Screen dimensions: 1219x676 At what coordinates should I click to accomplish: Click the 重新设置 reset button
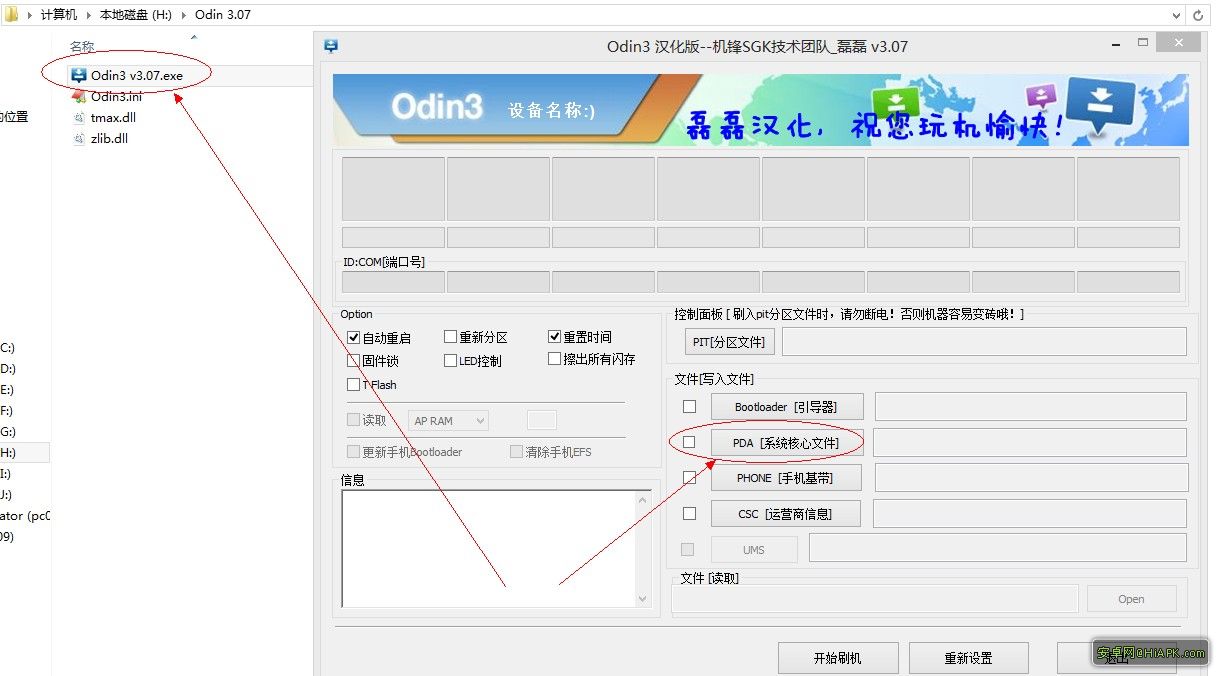coord(969,658)
